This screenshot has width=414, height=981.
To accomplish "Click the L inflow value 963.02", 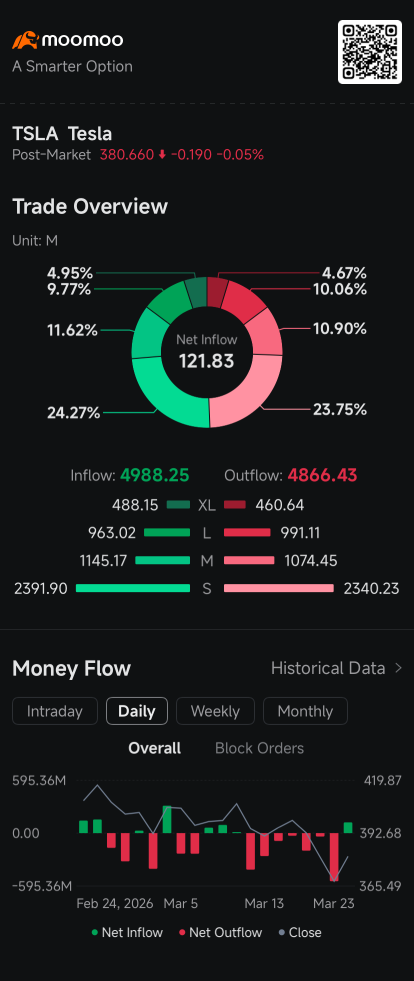I will point(112,532).
